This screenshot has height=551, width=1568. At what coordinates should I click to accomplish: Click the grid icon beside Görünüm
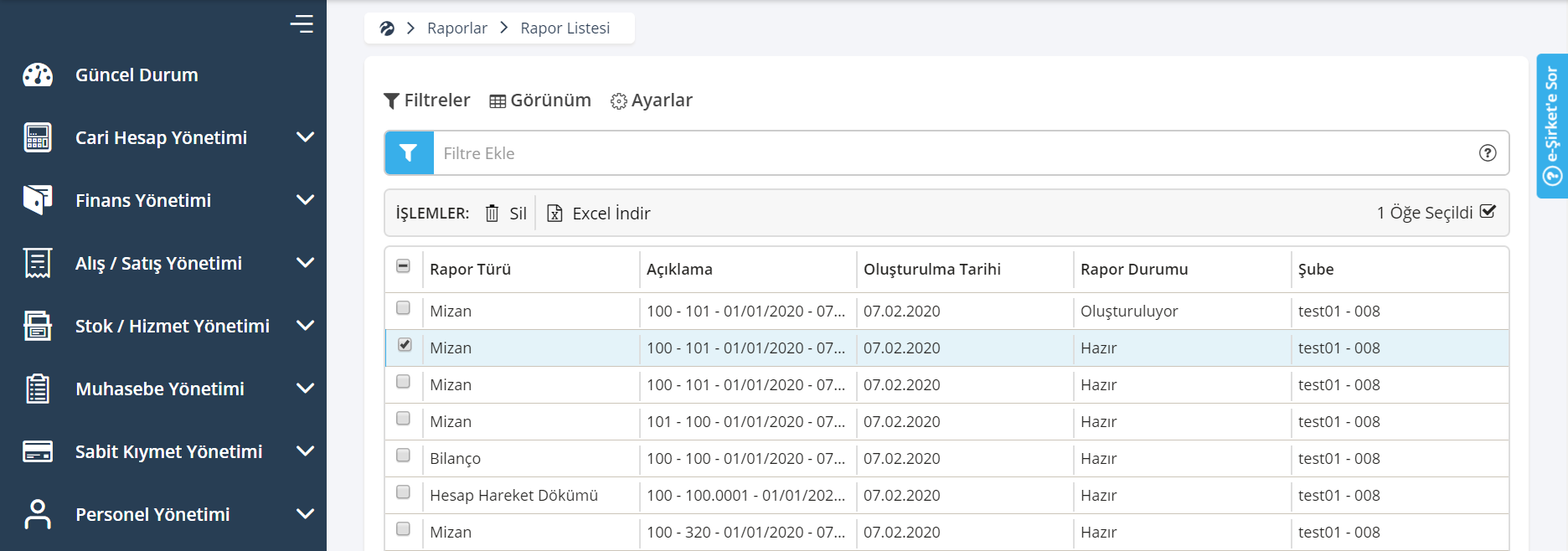pos(498,101)
